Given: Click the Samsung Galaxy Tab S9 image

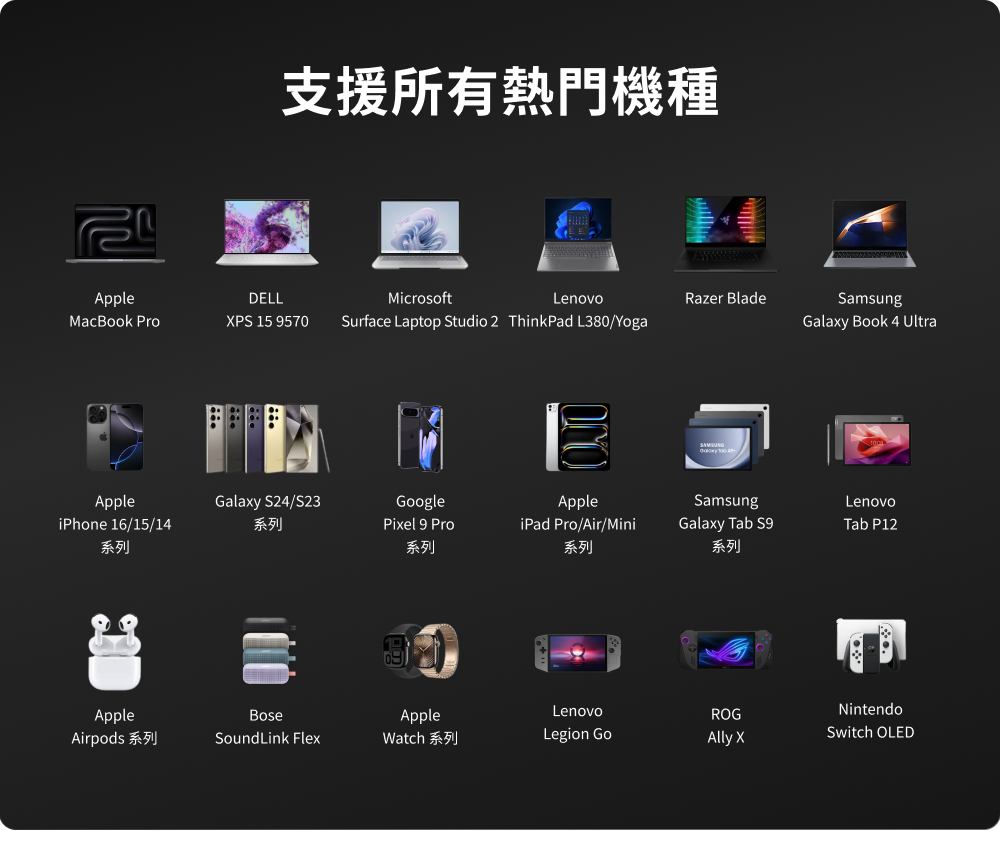Looking at the screenshot, I should pyautogui.click(x=726, y=437).
